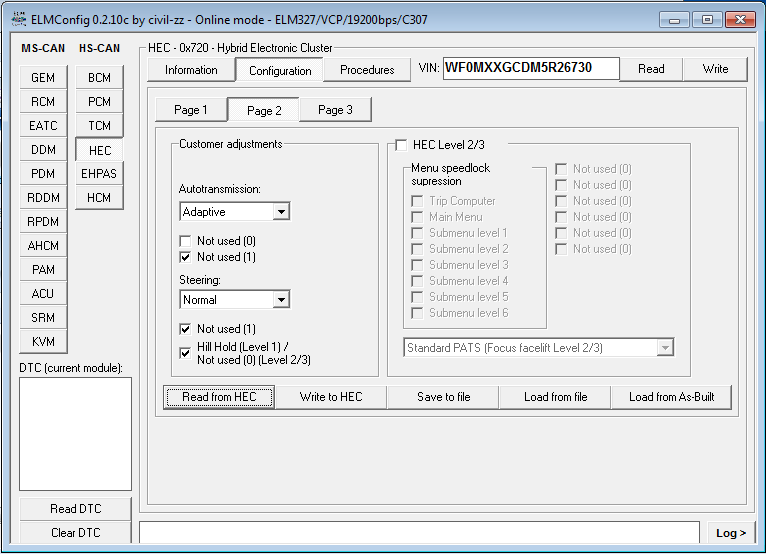
Task: Expand the Autotransmission dropdown
Action: (281, 212)
